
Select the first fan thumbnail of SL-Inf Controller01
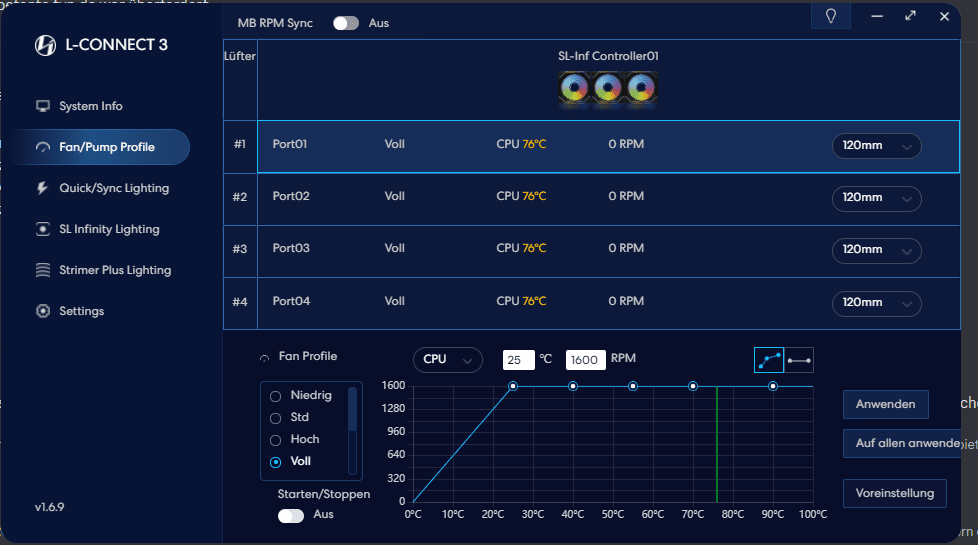tap(574, 88)
